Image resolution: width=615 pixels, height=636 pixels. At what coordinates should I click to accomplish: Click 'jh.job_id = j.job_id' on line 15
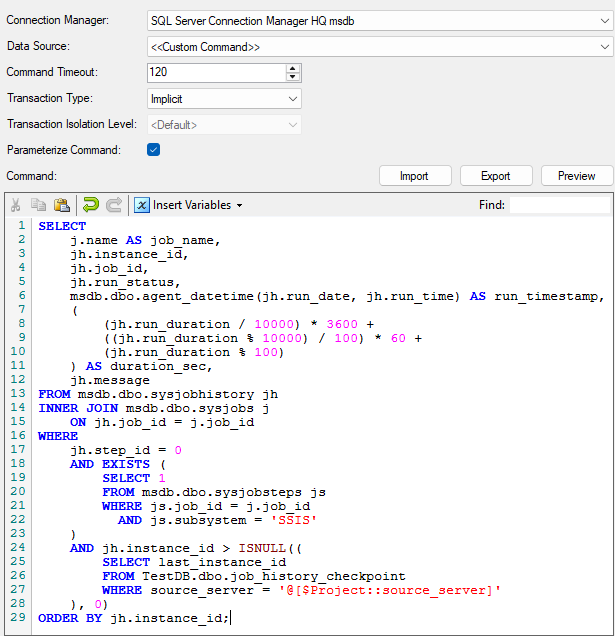[174, 422]
